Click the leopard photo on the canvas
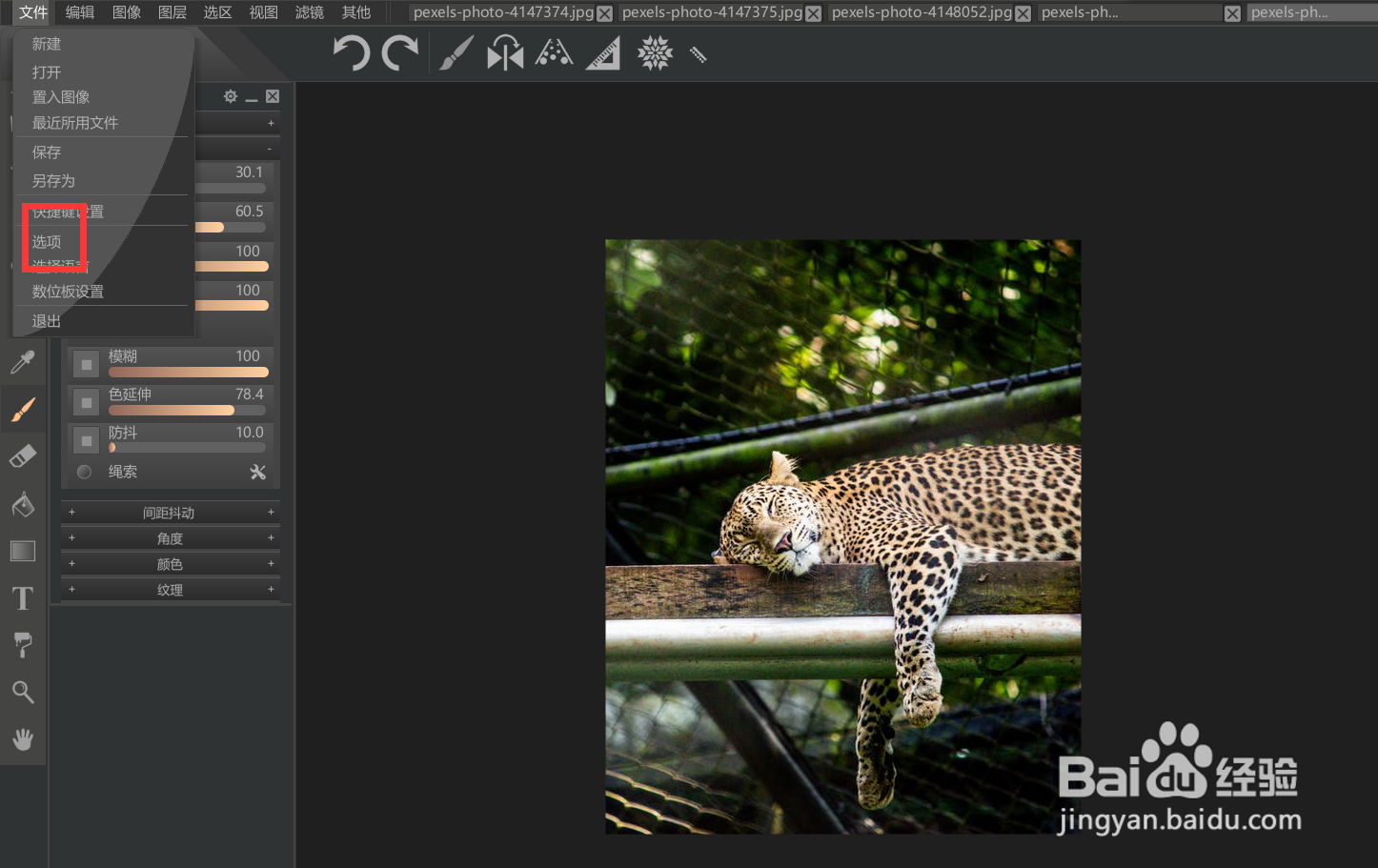 (x=842, y=536)
